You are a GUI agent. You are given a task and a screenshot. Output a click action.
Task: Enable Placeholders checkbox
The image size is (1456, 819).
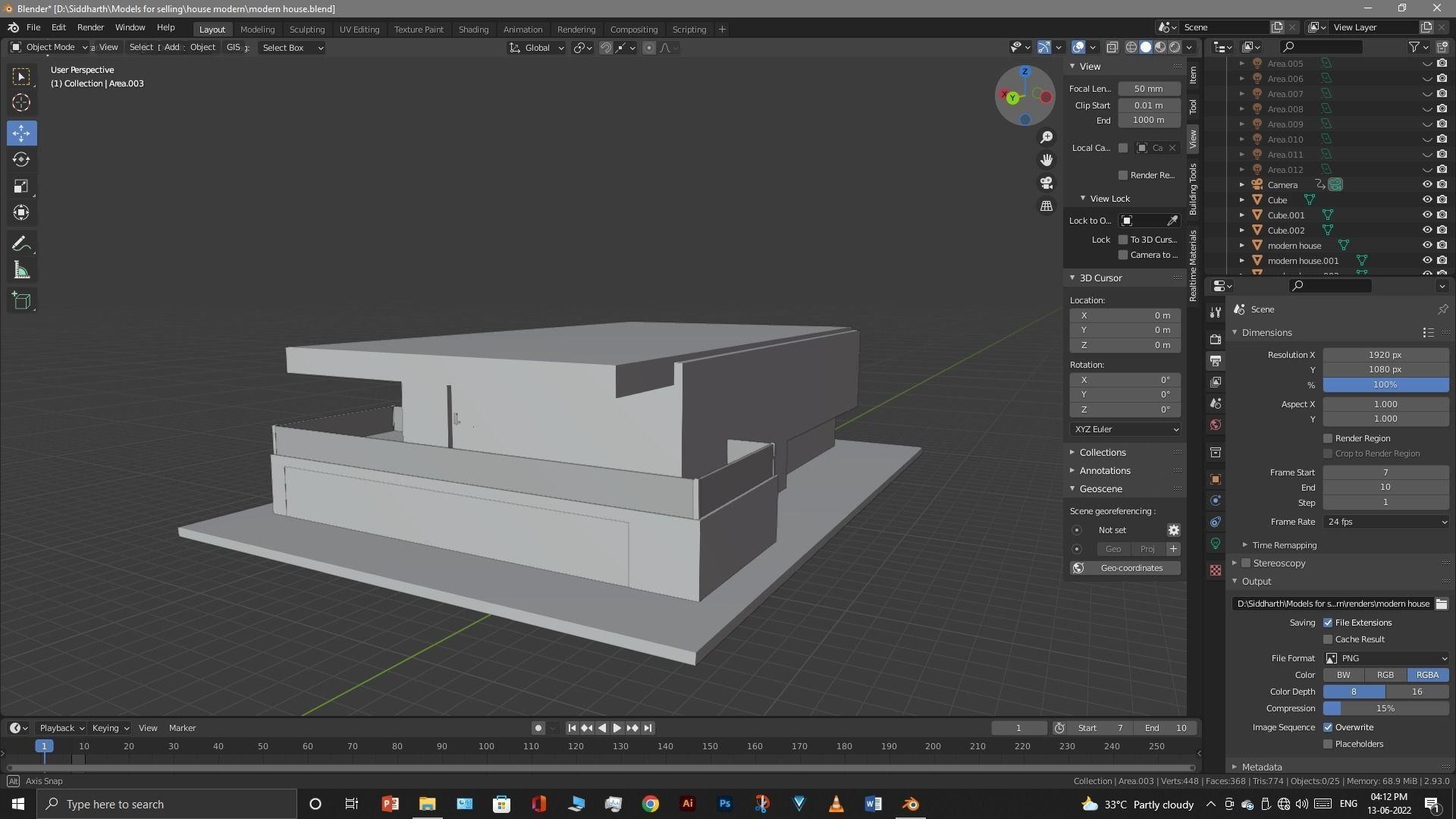point(1328,744)
